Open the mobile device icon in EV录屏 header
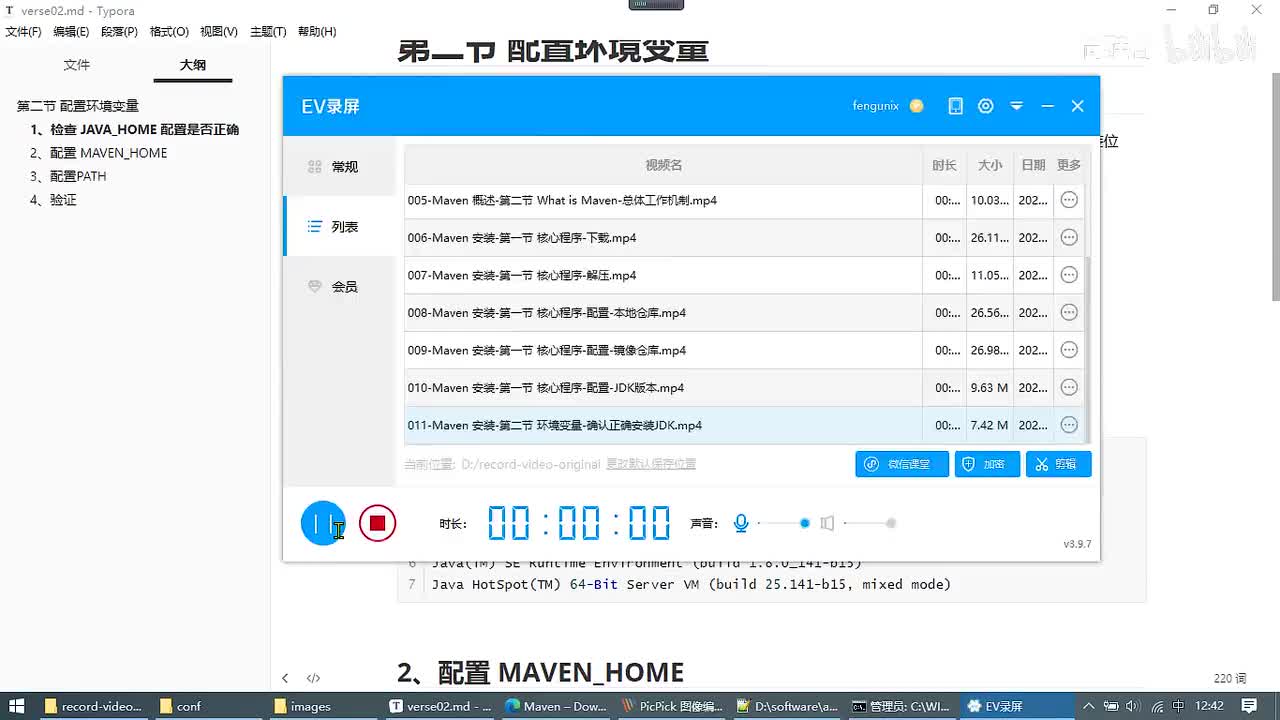 tap(955, 106)
